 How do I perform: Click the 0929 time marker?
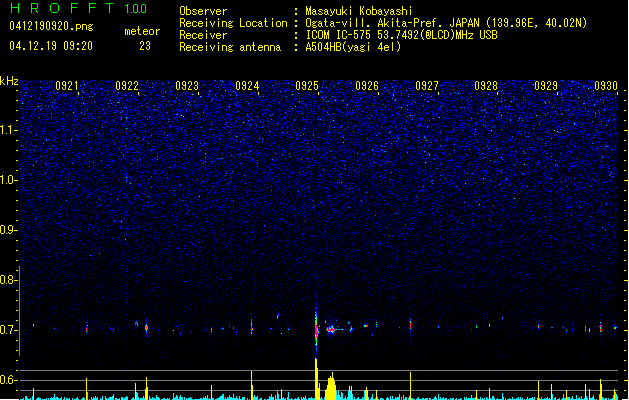[546, 86]
